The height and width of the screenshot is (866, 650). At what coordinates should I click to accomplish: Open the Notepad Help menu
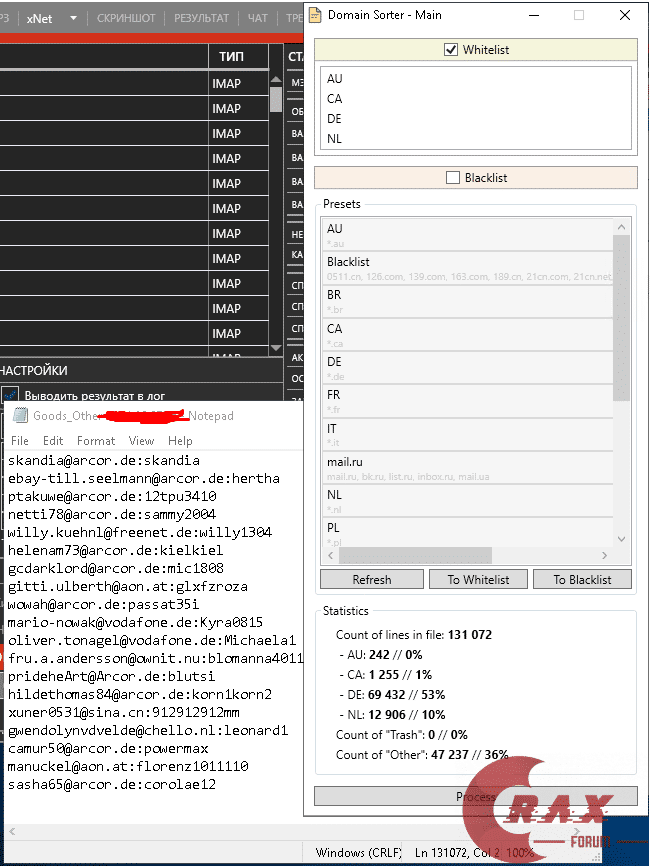point(180,441)
